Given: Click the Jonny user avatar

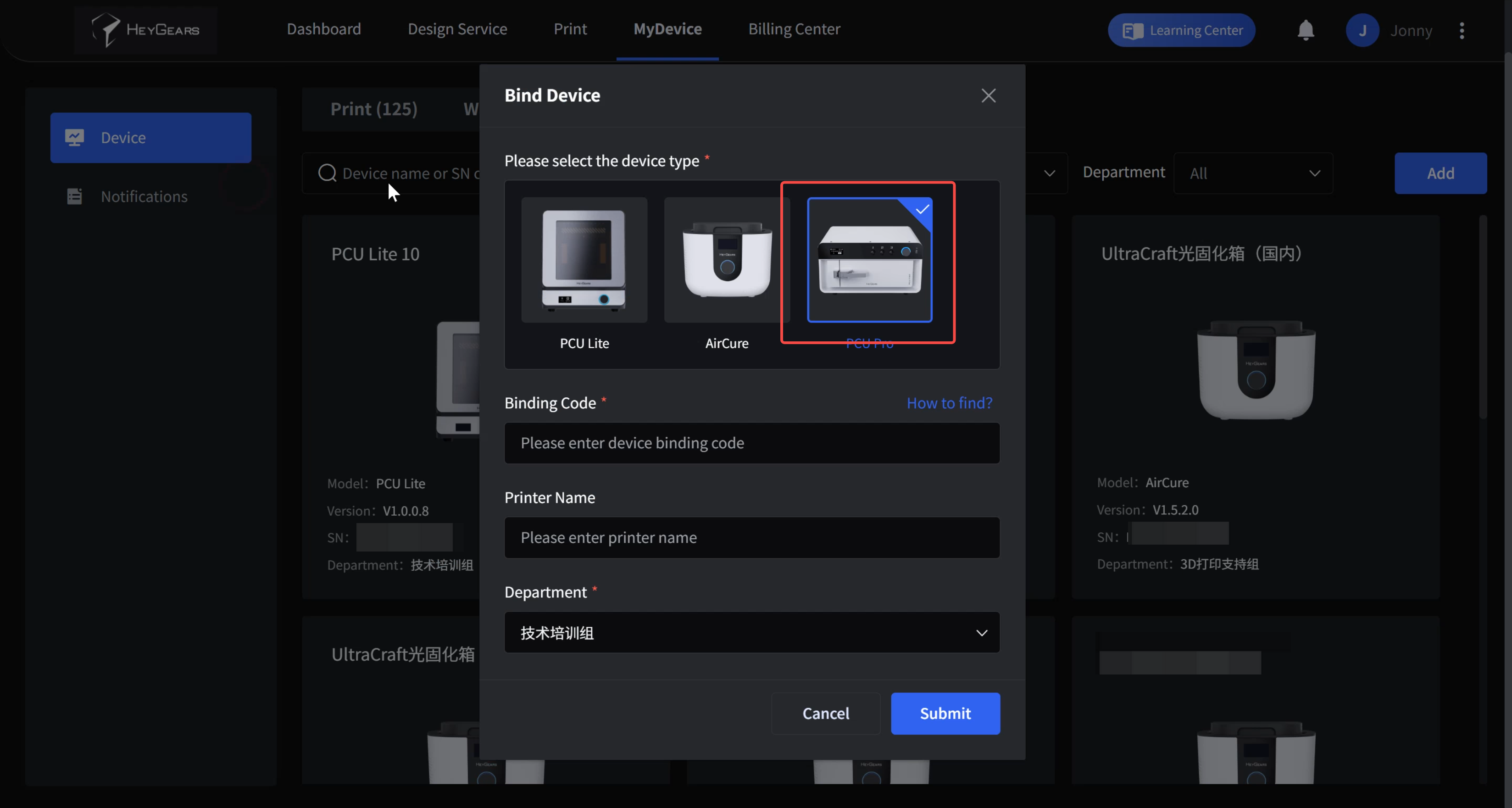Looking at the screenshot, I should tap(1362, 30).
